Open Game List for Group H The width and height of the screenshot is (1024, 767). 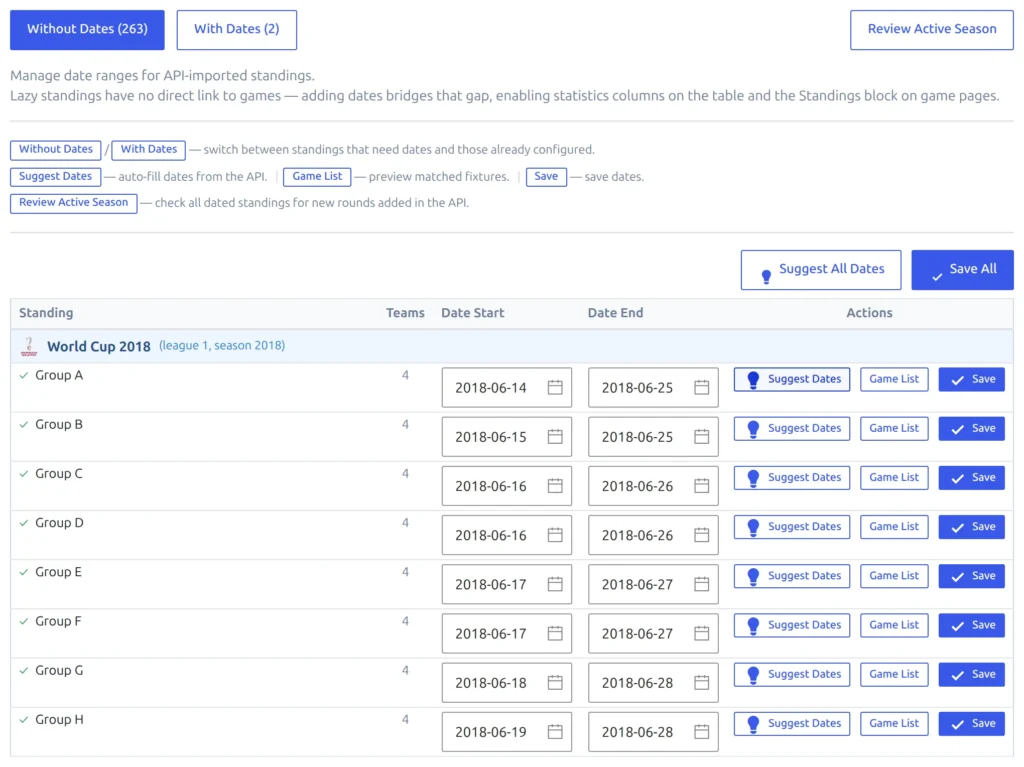point(894,723)
